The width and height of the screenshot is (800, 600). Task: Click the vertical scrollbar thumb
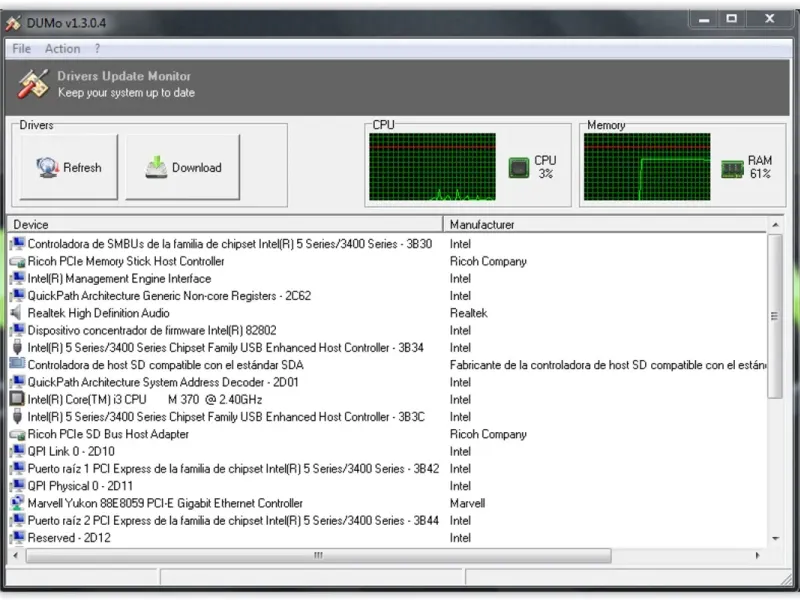tap(775, 316)
